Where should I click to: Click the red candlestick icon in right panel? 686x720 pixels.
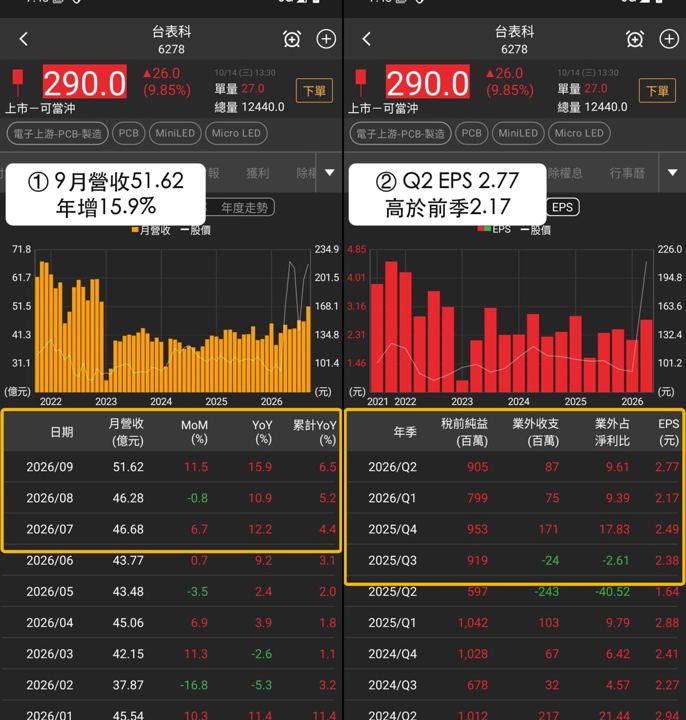click(361, 82)
